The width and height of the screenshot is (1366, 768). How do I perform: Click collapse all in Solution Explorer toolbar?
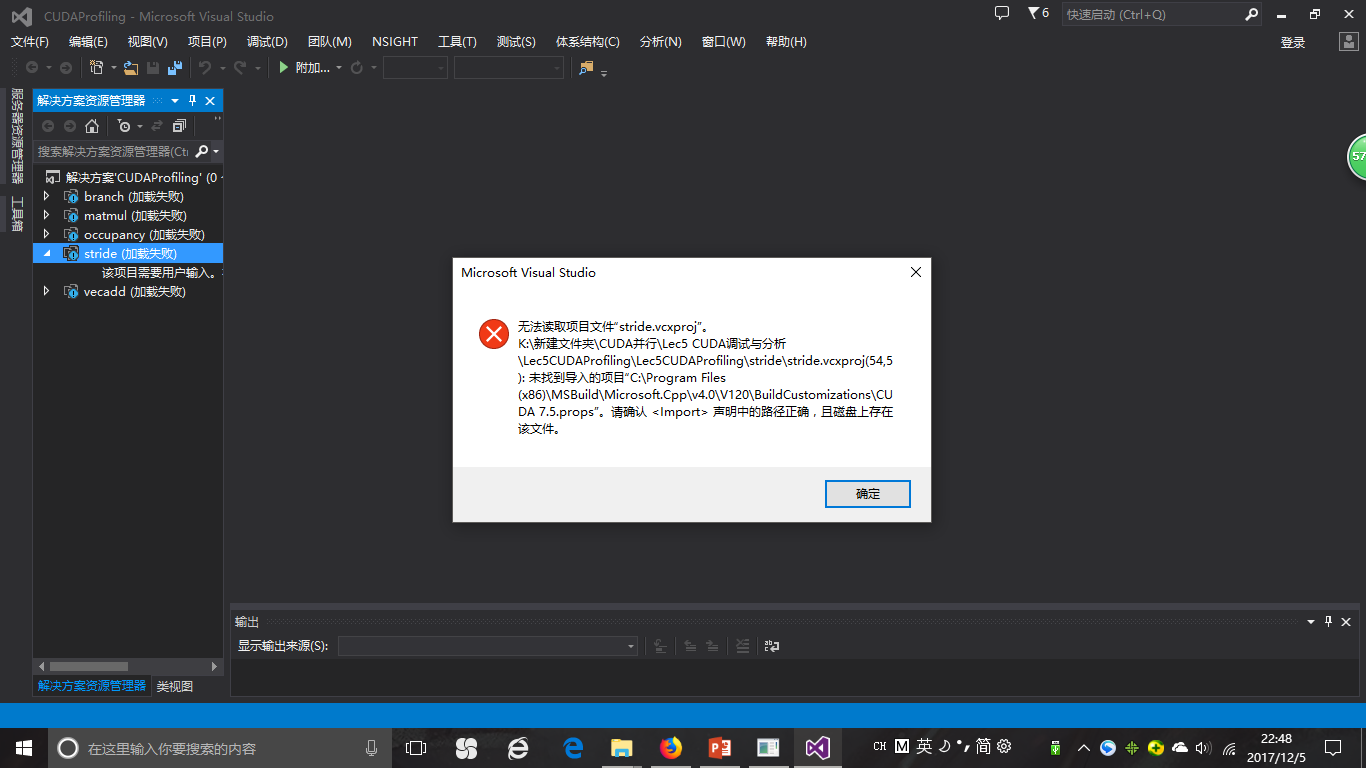(179, 126)
